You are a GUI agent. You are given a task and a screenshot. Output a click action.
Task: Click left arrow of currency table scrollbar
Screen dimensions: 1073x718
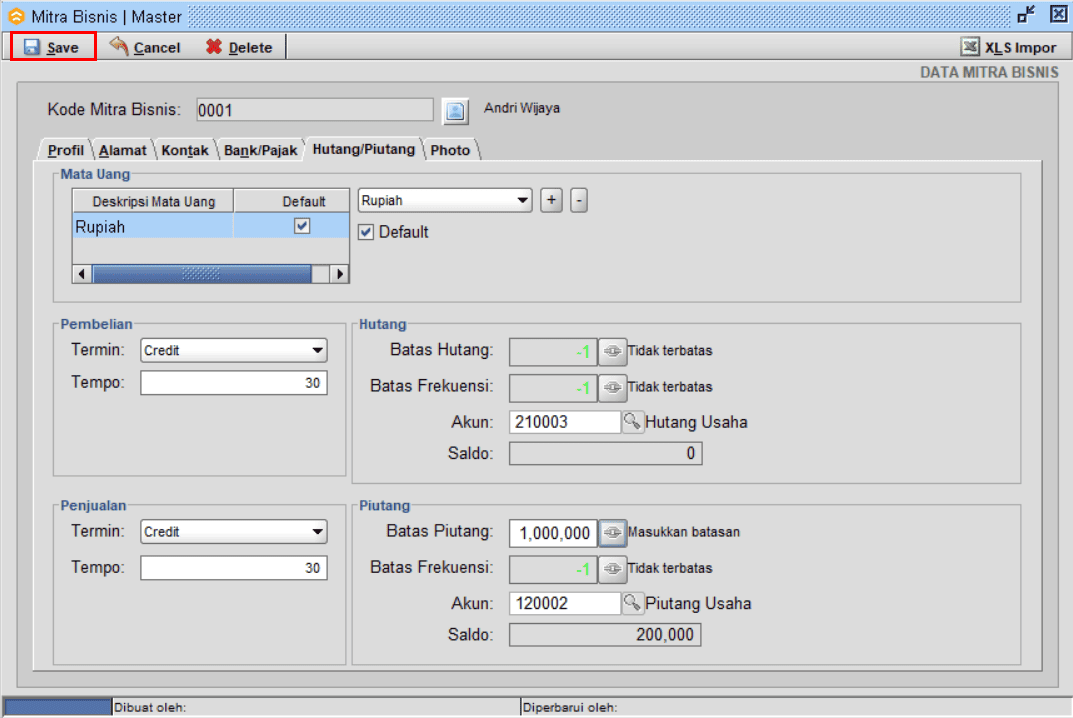[x=82, y=274]
